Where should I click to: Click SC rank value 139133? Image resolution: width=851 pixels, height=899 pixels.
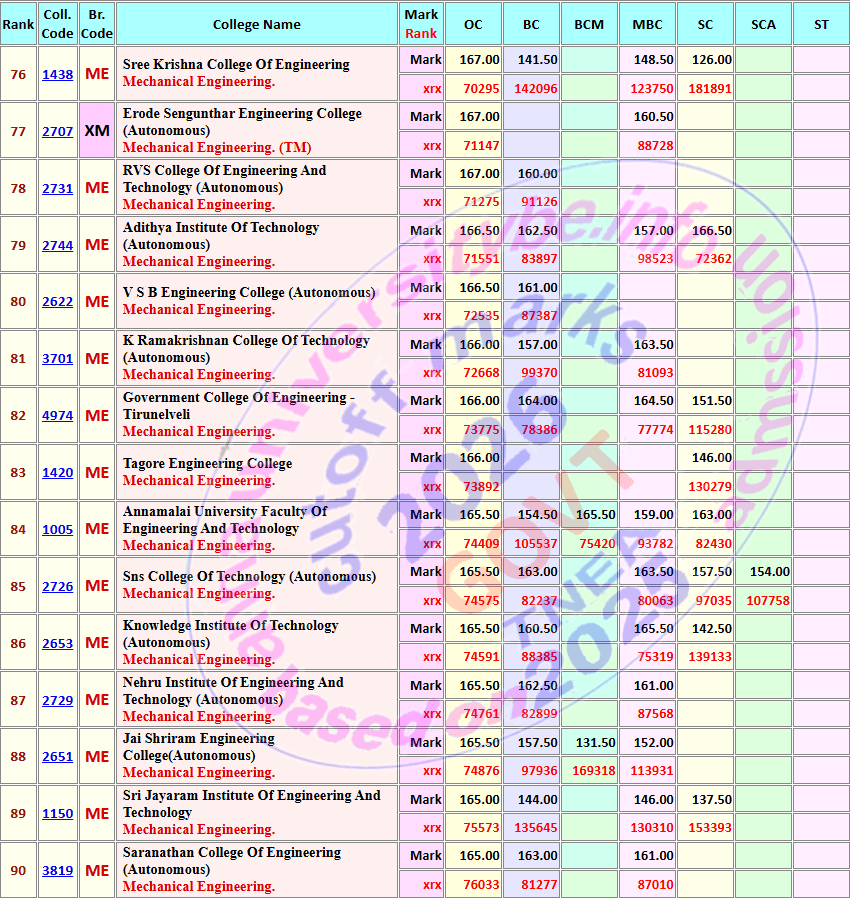point(709,656)
